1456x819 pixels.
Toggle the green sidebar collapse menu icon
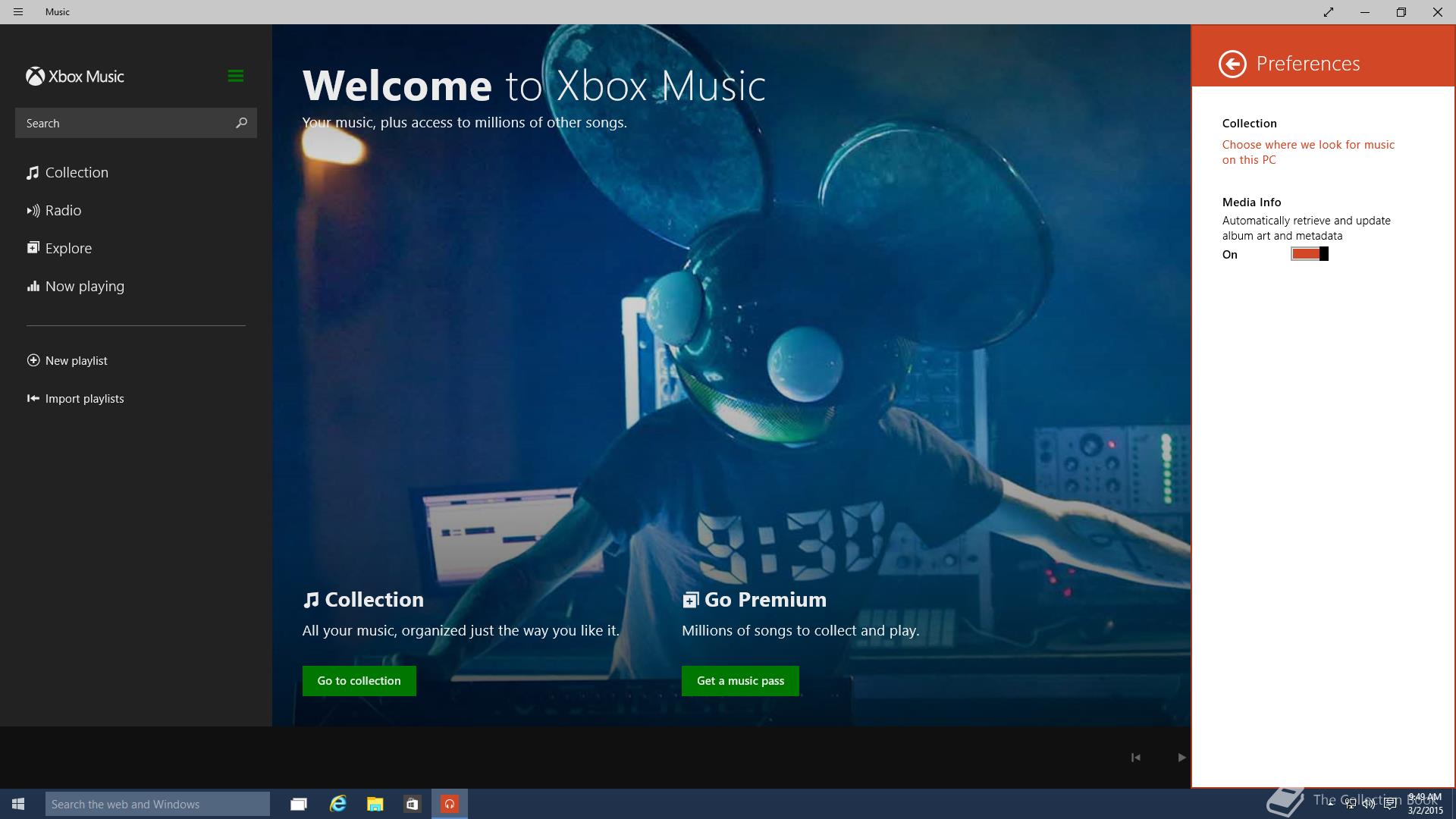[235, 76]
